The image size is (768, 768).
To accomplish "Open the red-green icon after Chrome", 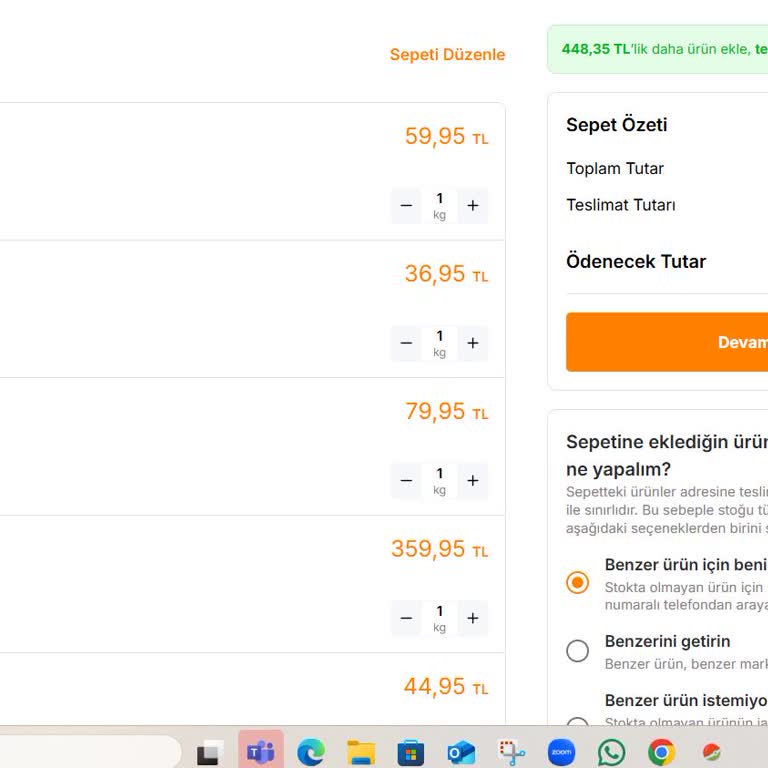I will [x=711, y=752].
